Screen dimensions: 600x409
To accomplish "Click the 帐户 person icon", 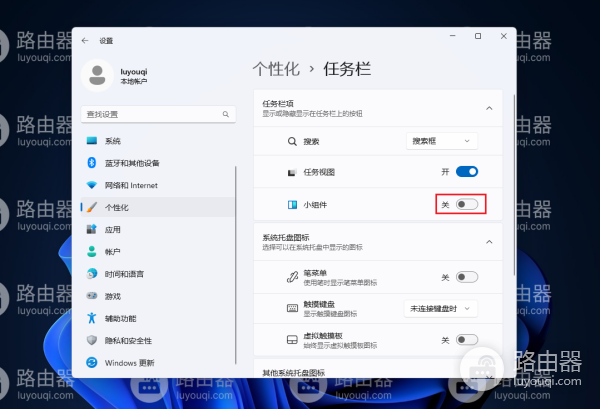I will click(92, 251).
